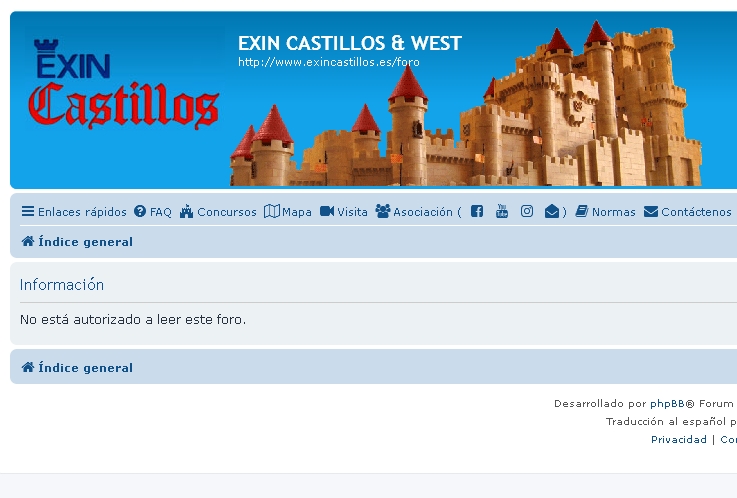Click the Exin Castillos logo
737x498 pixels.
tap(124, 85)
